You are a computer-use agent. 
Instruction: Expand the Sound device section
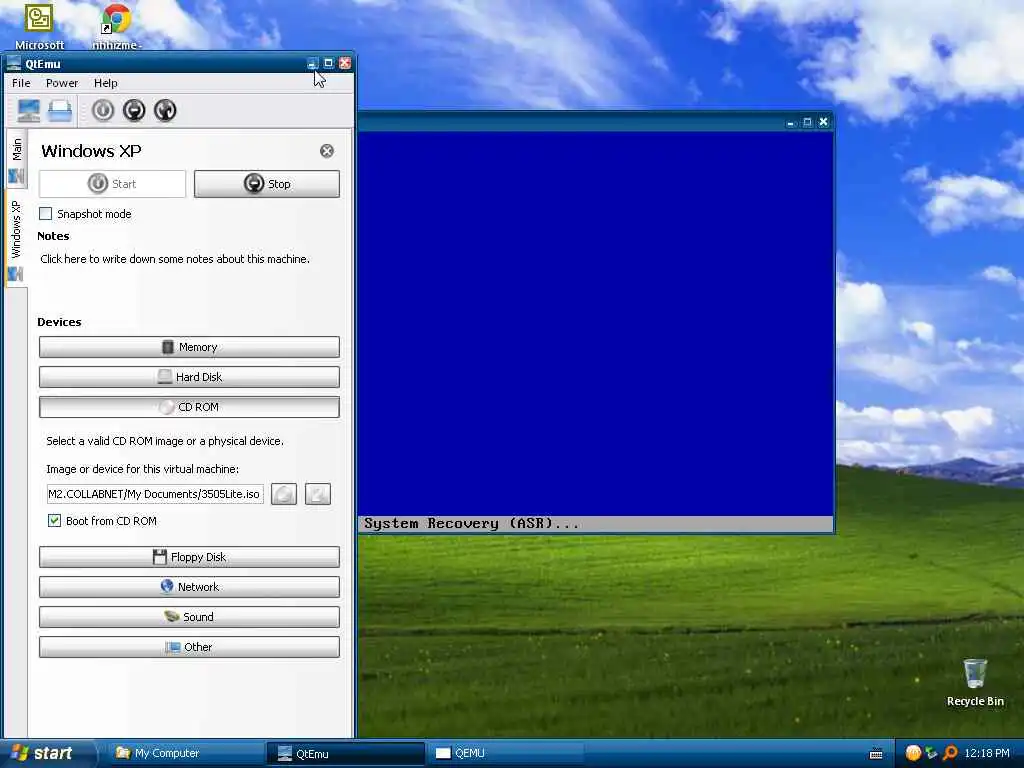[189, 617]
